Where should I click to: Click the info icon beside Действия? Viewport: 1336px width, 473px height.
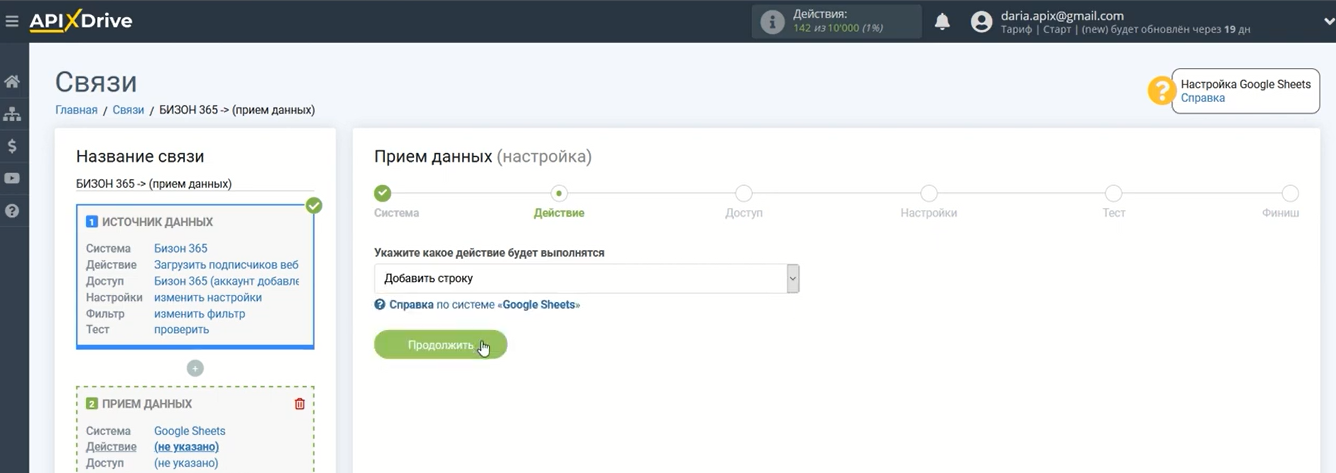[x=772, y=22]
